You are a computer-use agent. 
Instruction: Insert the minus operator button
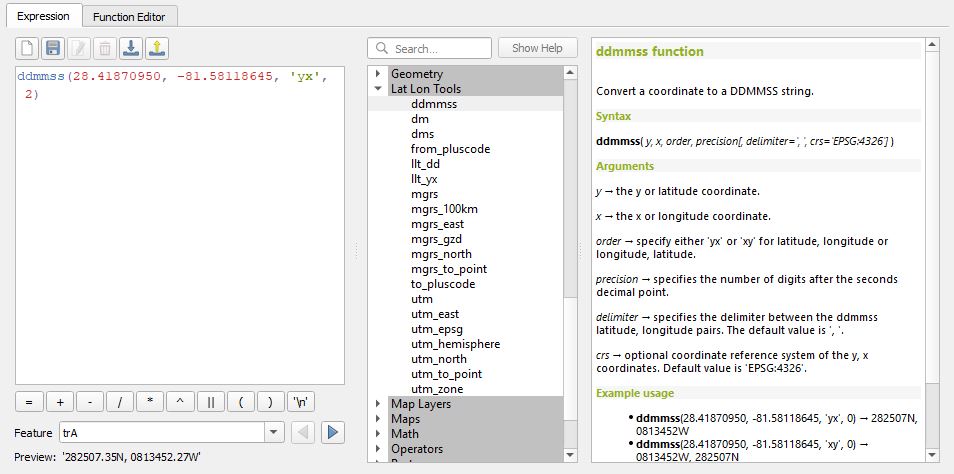tap(90, 402)
